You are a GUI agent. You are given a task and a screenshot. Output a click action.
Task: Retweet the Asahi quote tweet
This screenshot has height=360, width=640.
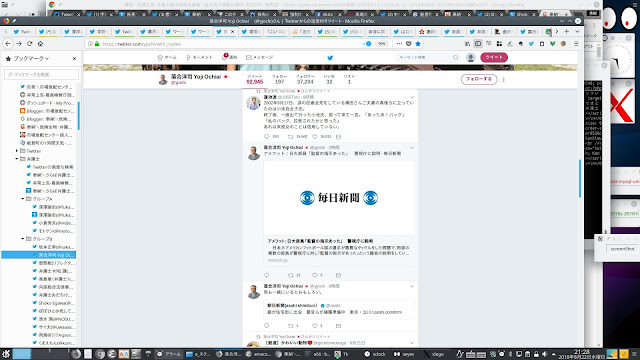tap(291, 326)
